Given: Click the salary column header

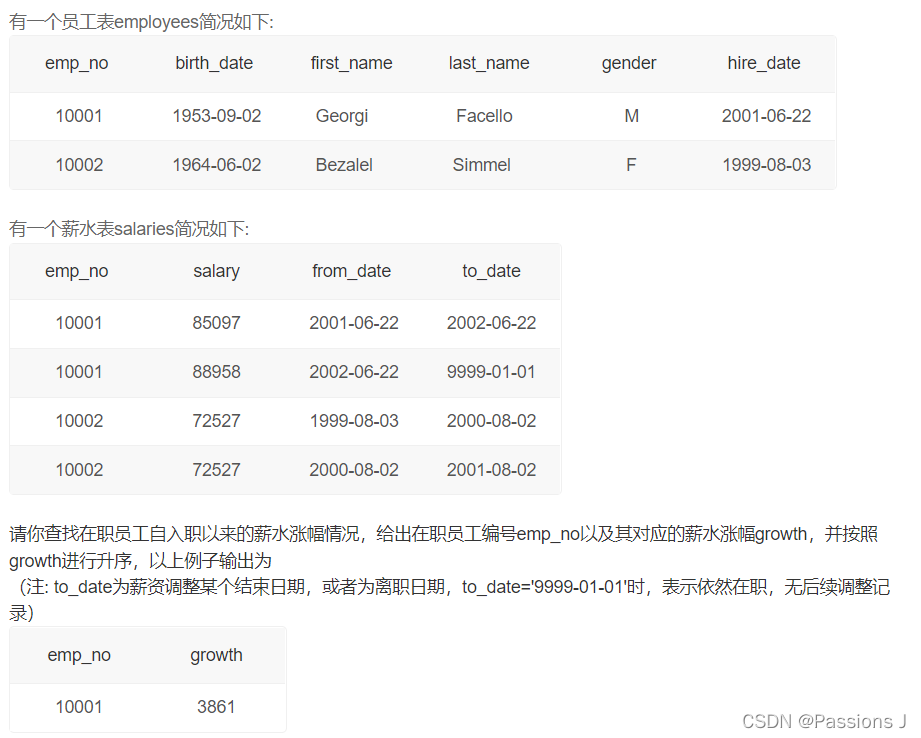Looking at the screenshot, I should [x=216, y=271].
